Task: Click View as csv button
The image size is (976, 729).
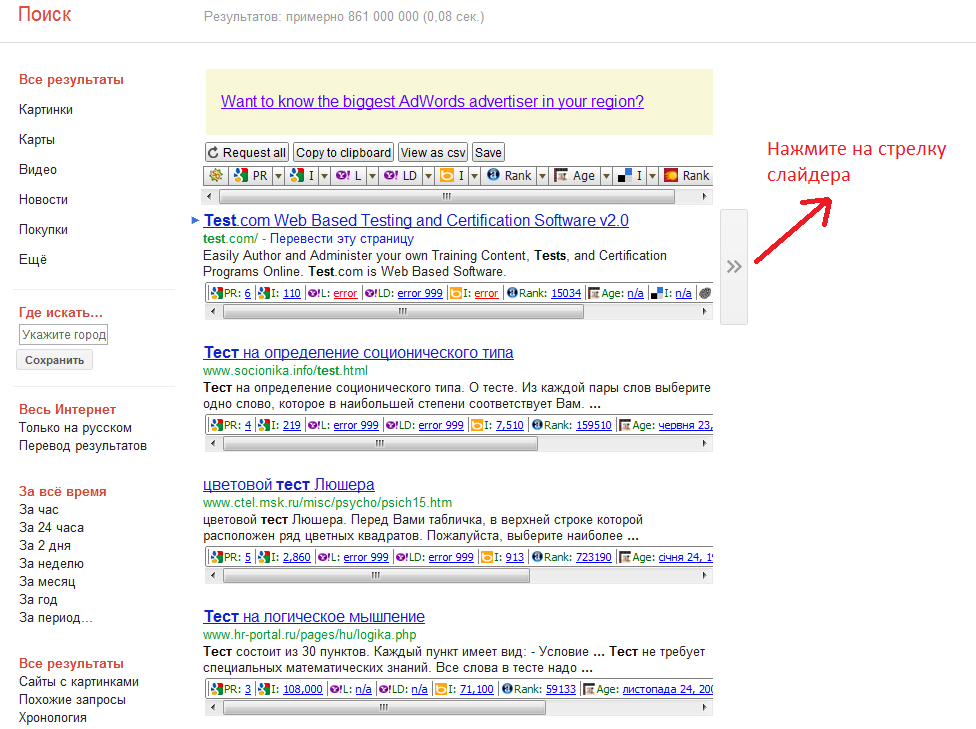Action: 433,153
